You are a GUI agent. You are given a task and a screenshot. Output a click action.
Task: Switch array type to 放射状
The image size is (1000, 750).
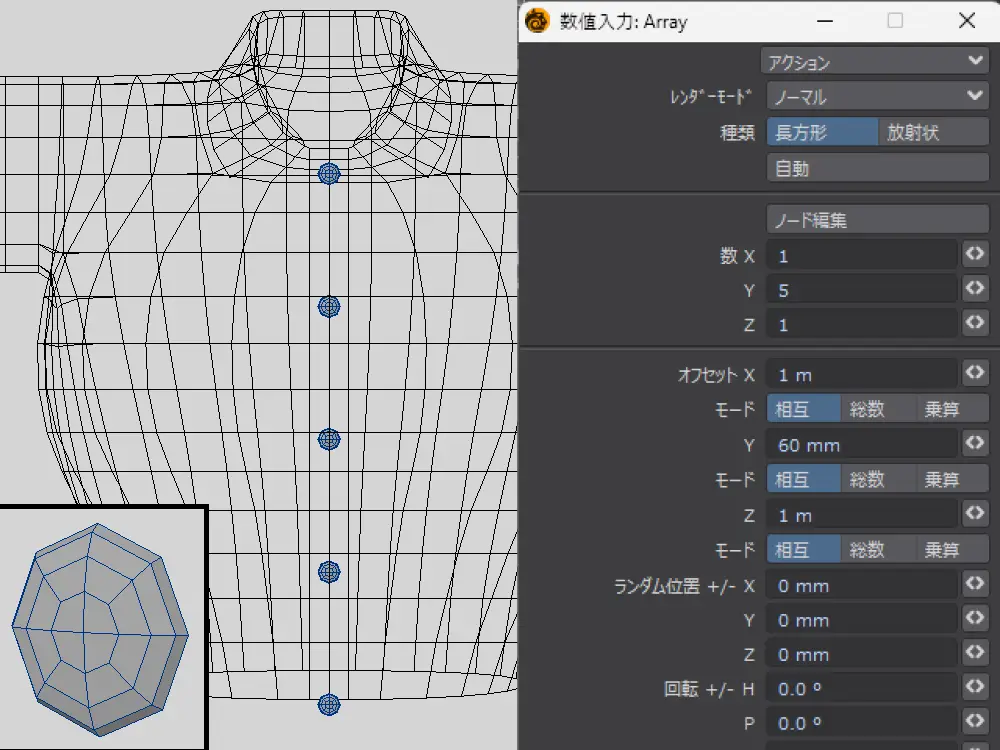(x=932, y=132)
